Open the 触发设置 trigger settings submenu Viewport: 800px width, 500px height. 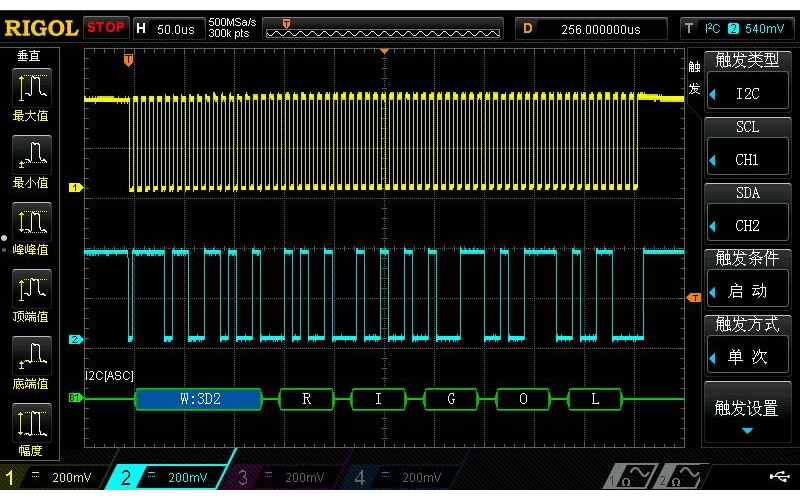click(x=747, y=412)
